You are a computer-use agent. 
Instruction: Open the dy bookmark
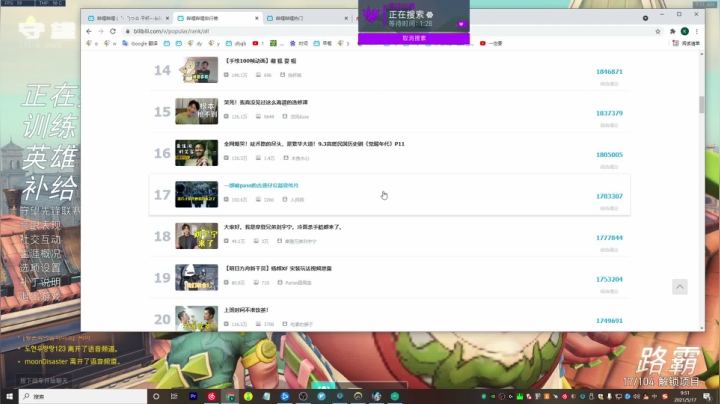tap(195, 43)
